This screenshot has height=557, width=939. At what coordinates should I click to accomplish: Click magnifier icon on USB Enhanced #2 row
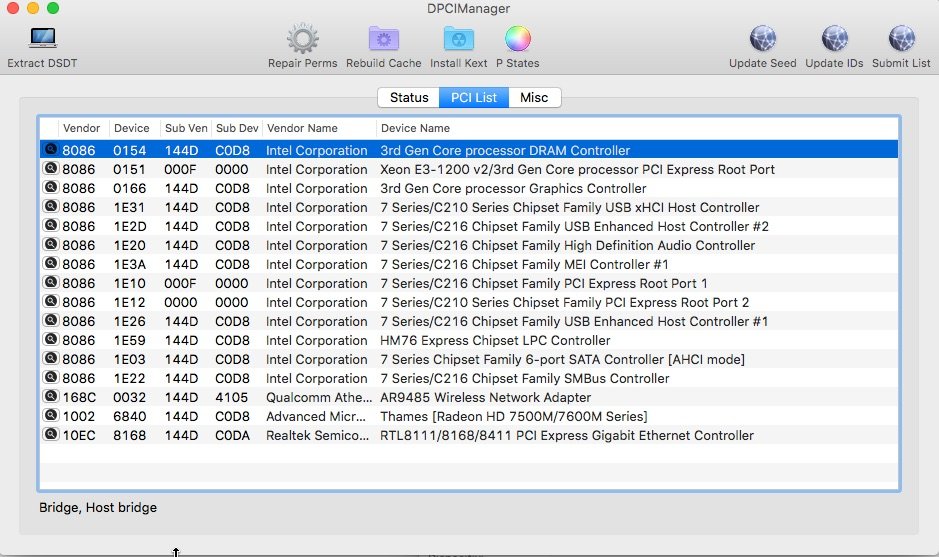[x=51, y=225]
